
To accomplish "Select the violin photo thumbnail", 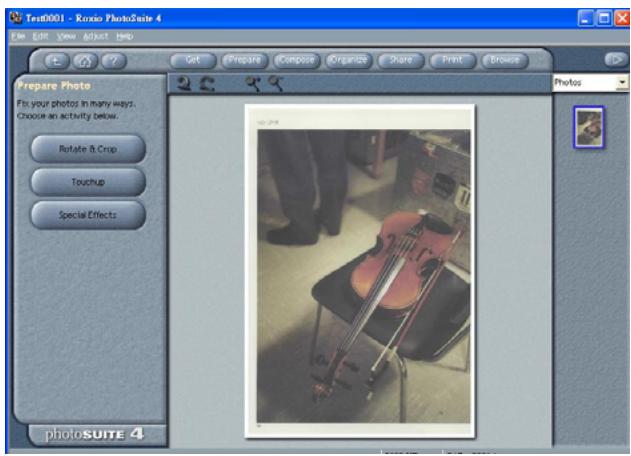I will click(x=588, y=128).
